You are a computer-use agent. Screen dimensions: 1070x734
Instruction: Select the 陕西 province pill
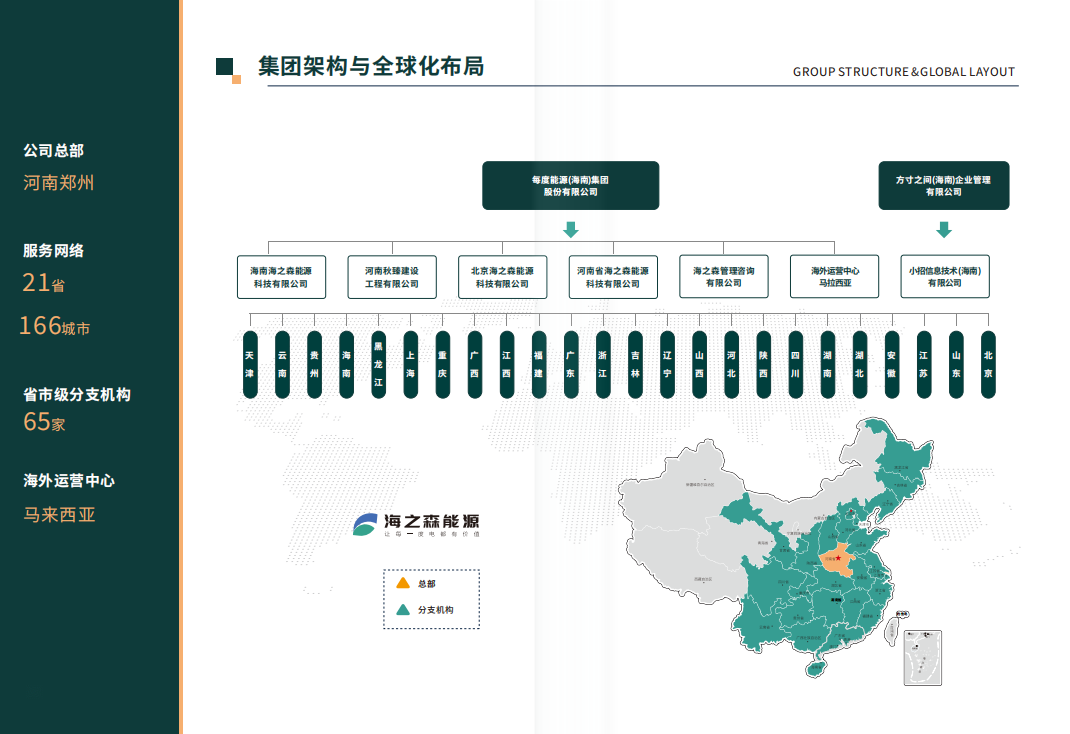[x=764, y=364]
